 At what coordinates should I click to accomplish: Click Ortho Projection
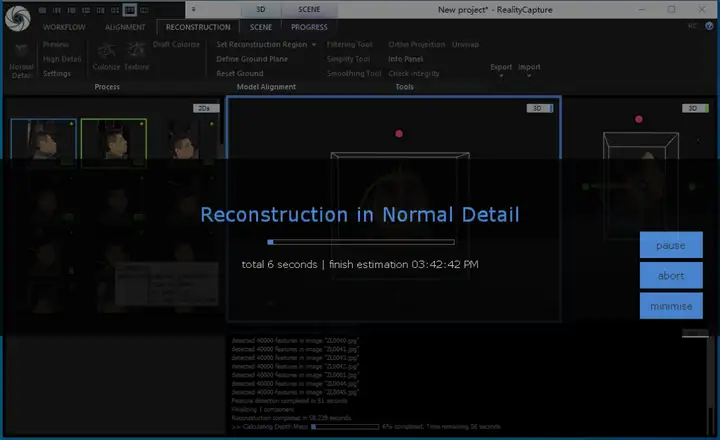(416, 45)
